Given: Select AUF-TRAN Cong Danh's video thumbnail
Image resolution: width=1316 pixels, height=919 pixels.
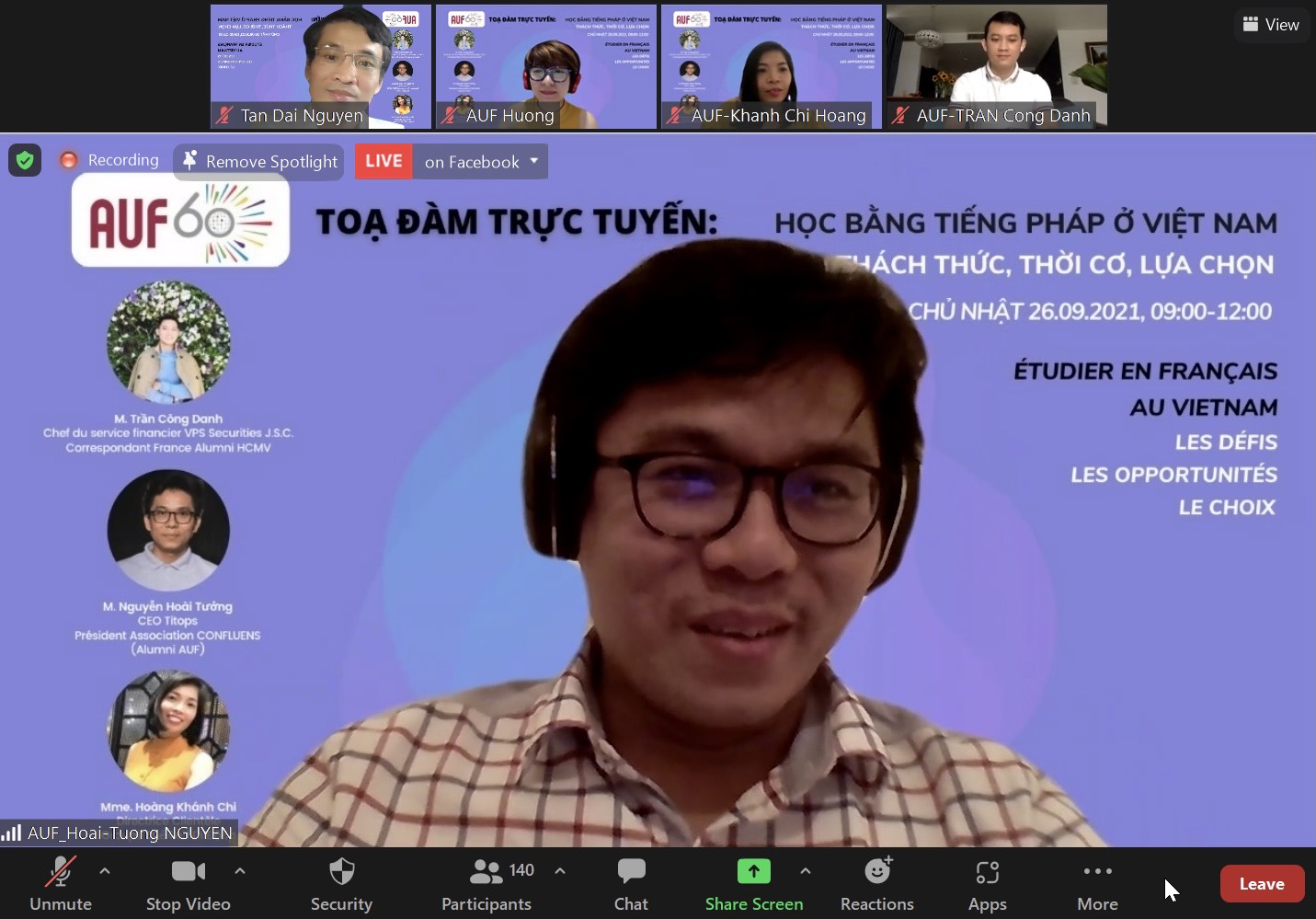Looking at the screenshot, I should pos(996,66).
